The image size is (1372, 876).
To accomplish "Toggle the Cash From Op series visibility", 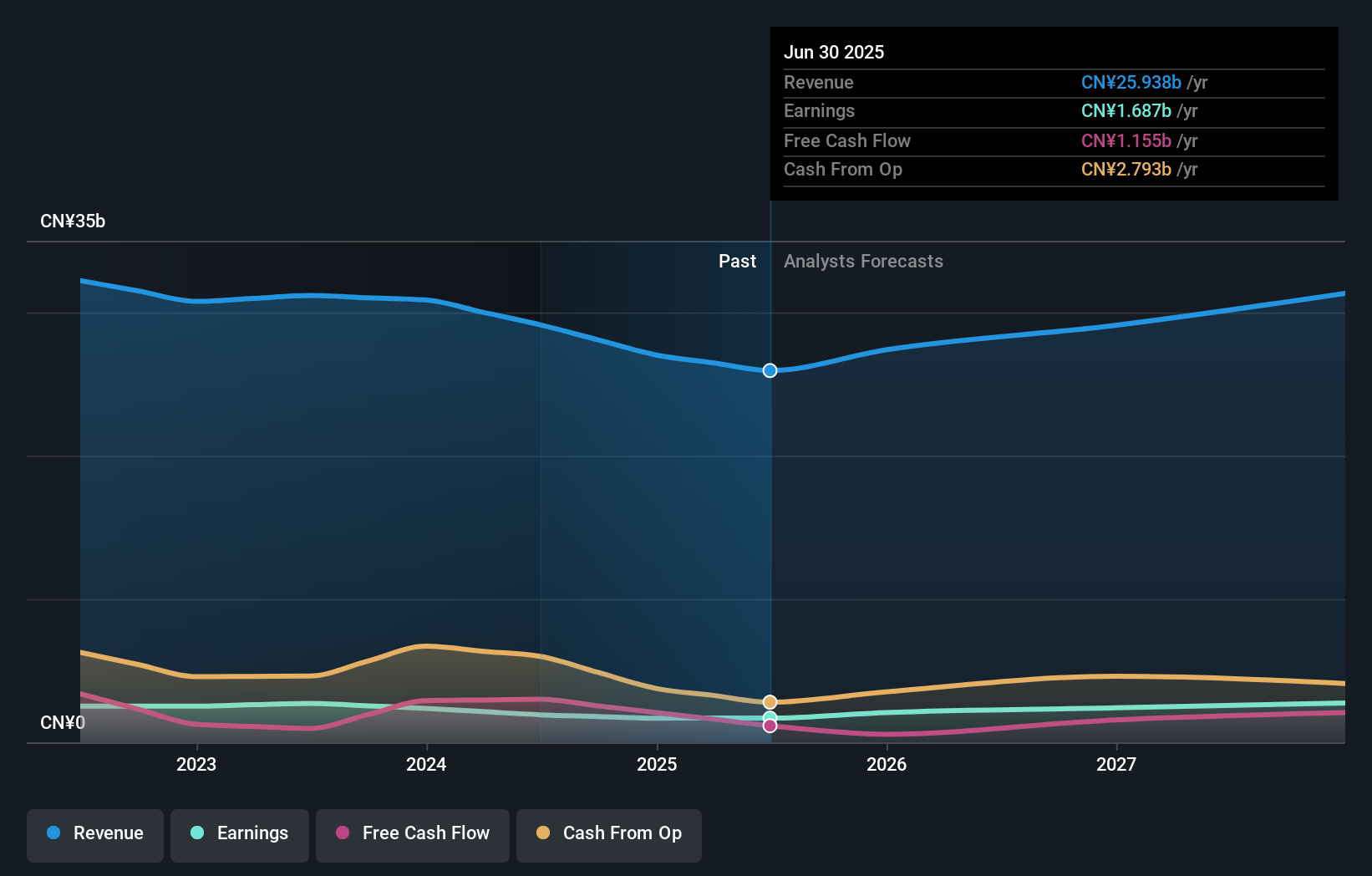I will 608,834.
